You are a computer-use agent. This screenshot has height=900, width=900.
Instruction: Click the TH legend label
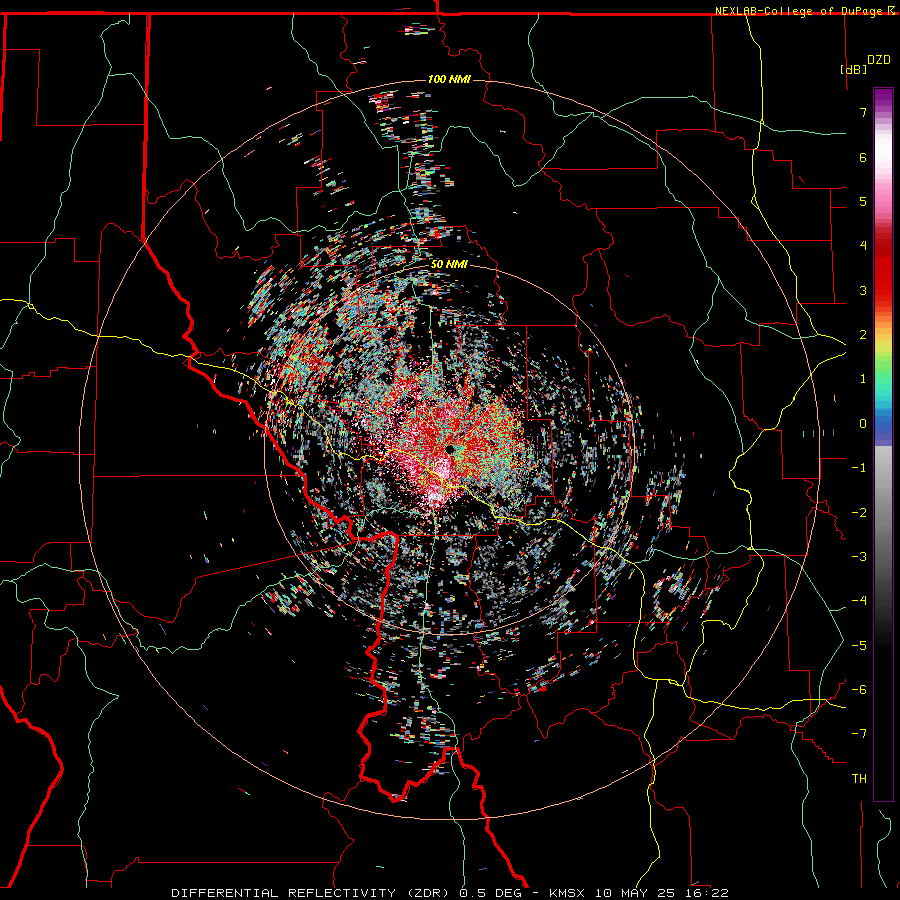pos(859,779)
